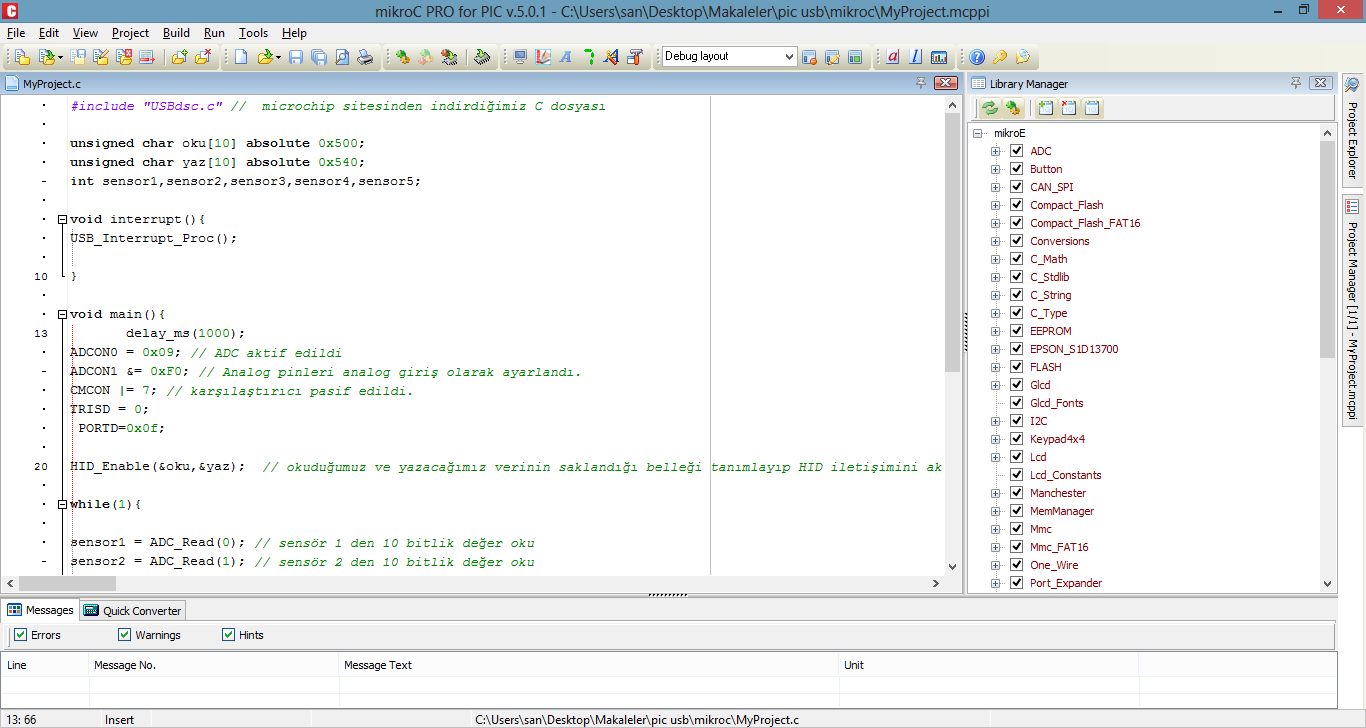
Task: Open the File menu
Action: tap(15, 33)
